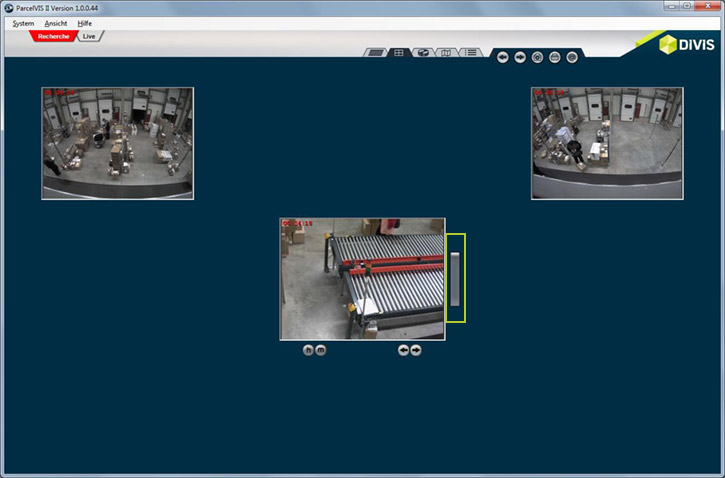This screenshot has width=725, height=478.
Task: Click the vertical slider handle beside conveyor image
Action: pyautogui.click(x=455, y=279)
